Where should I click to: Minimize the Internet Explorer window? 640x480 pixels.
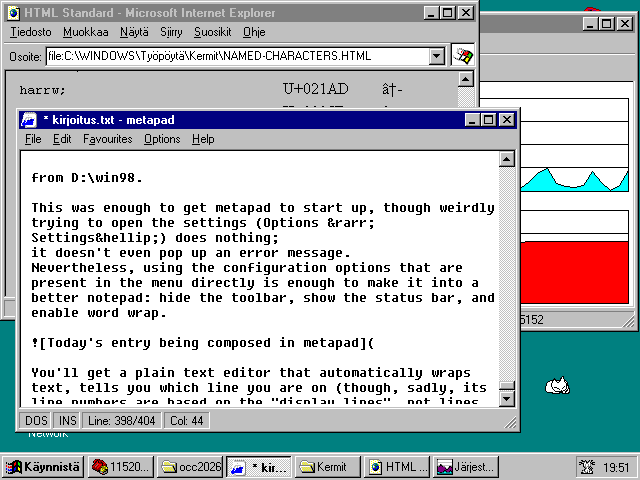pyautogui.click(x=431, y=13)
